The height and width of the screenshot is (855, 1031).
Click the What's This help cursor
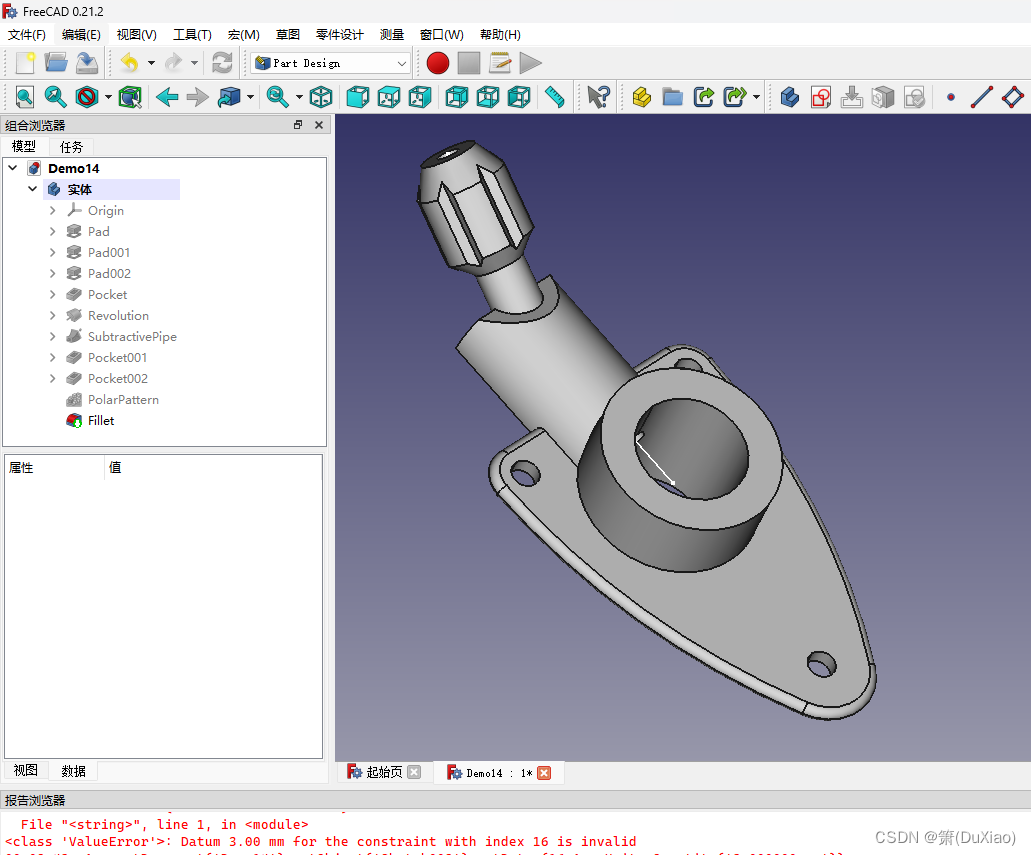coord(598,97)
